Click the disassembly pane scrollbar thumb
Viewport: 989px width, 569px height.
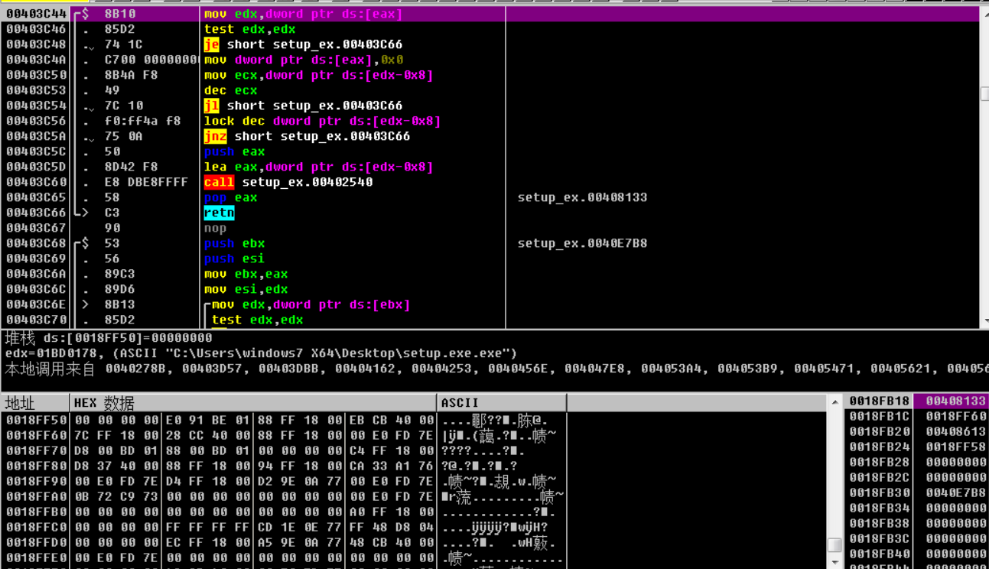pos(985,93)
